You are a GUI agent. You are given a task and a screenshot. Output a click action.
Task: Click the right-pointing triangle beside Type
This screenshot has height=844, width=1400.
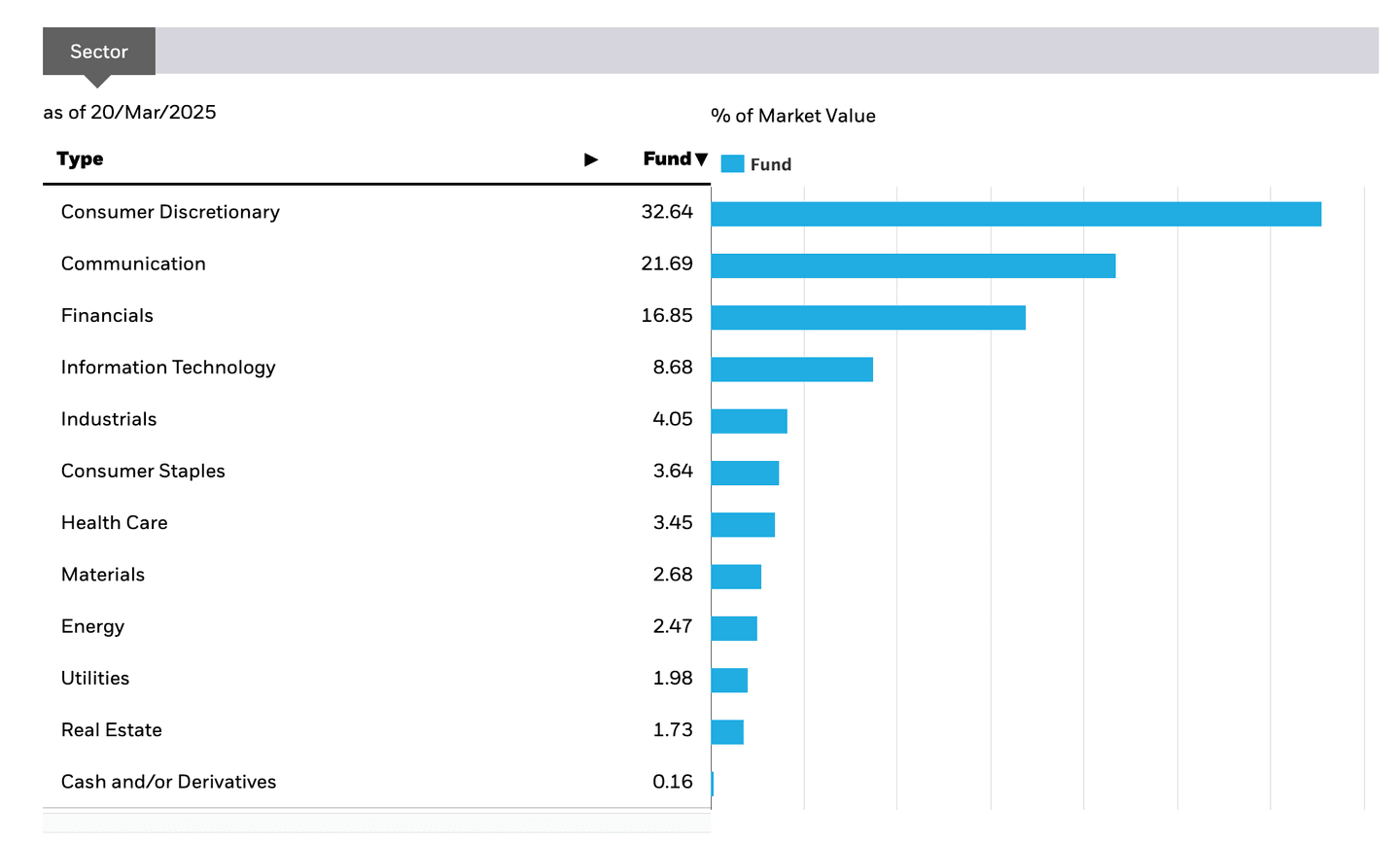click(x=590, y=159)
